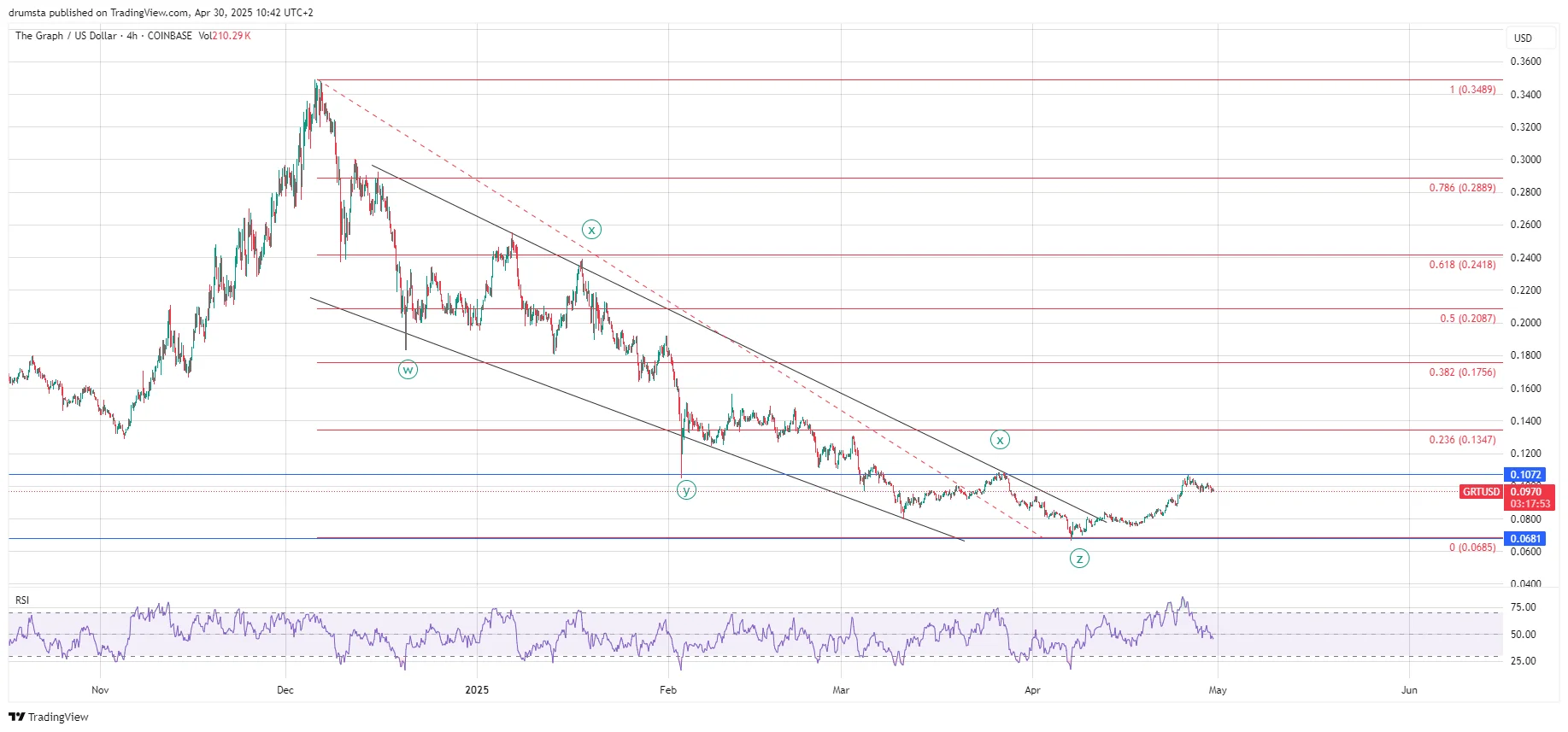Image resolution: width=1568 pixels, height=732 pixels.
Task: Click the May date label on time axis
Action: 1218,690
